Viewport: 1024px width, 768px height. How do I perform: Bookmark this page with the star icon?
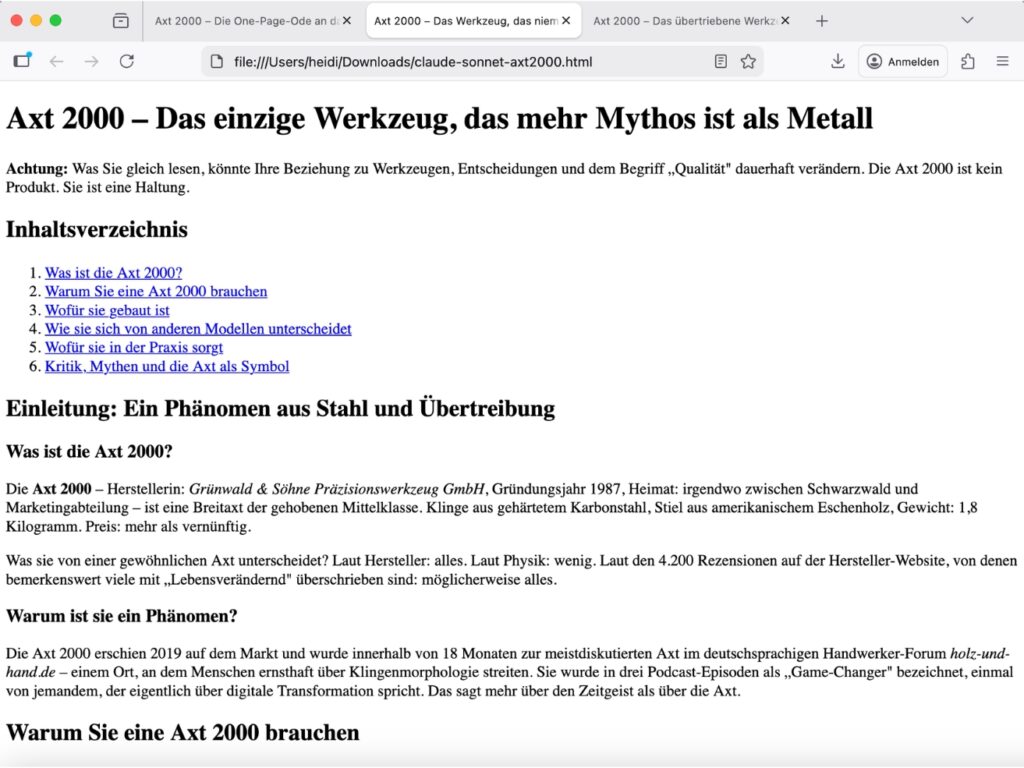click(x=748, y=61)
